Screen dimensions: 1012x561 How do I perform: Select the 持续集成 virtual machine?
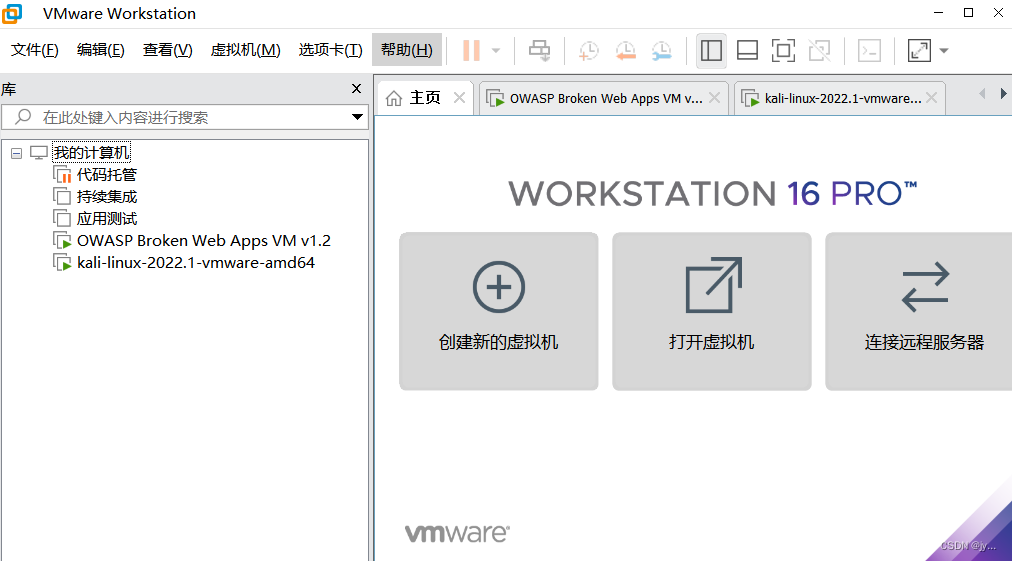coord(106,197)
